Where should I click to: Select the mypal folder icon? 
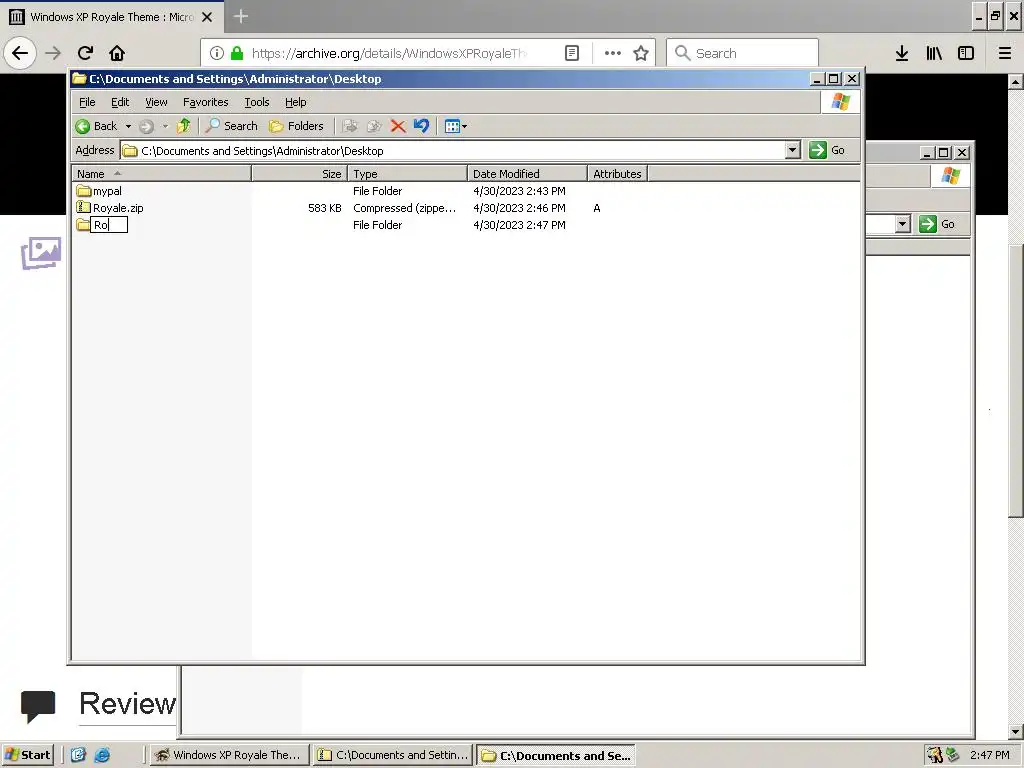point(84,191)
